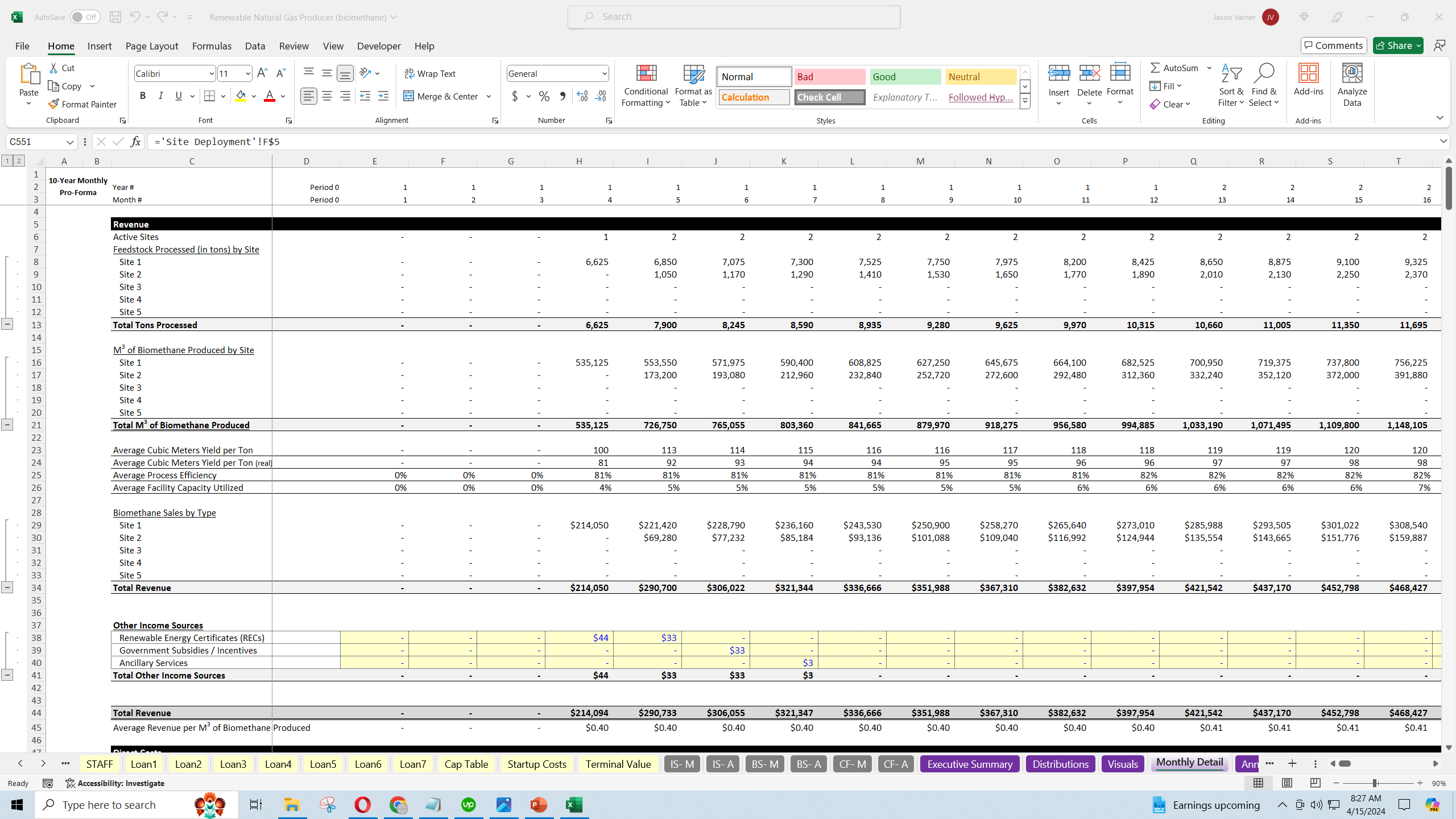1456x819 pixels.
Task: Expand Merge & Center options arrow
Action: point(489,96)
